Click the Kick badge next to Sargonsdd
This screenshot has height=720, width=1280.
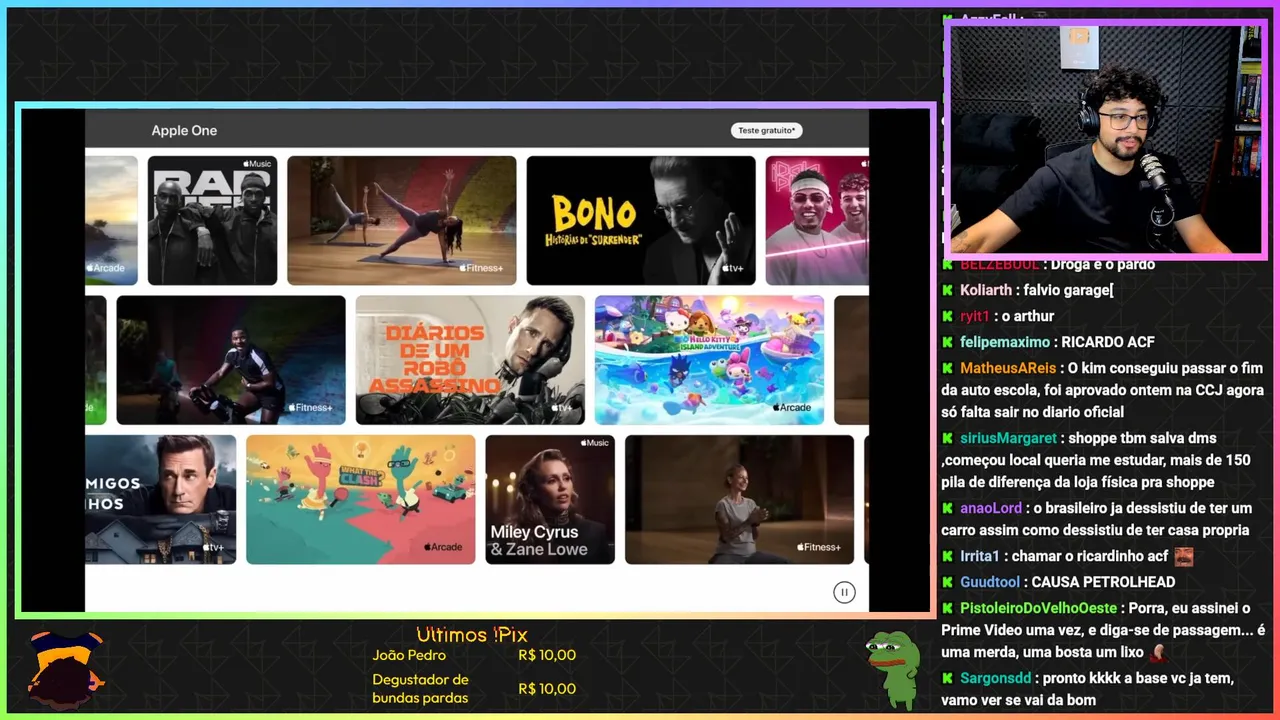point(947,678)
